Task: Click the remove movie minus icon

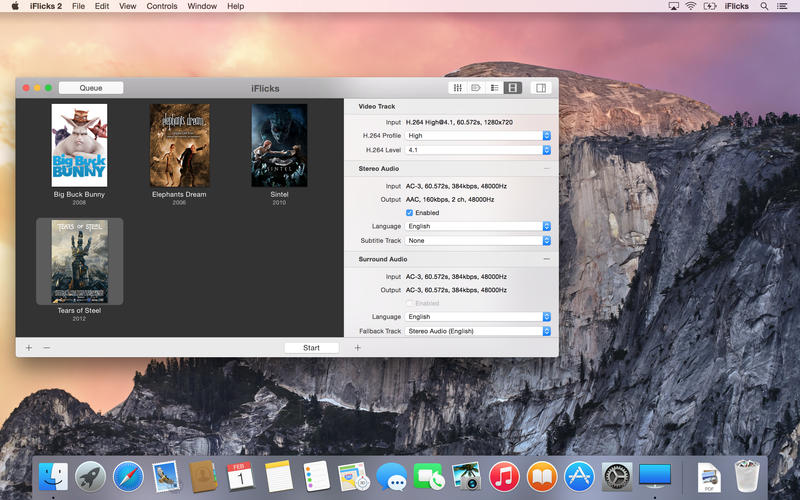Action: [47, 348]
